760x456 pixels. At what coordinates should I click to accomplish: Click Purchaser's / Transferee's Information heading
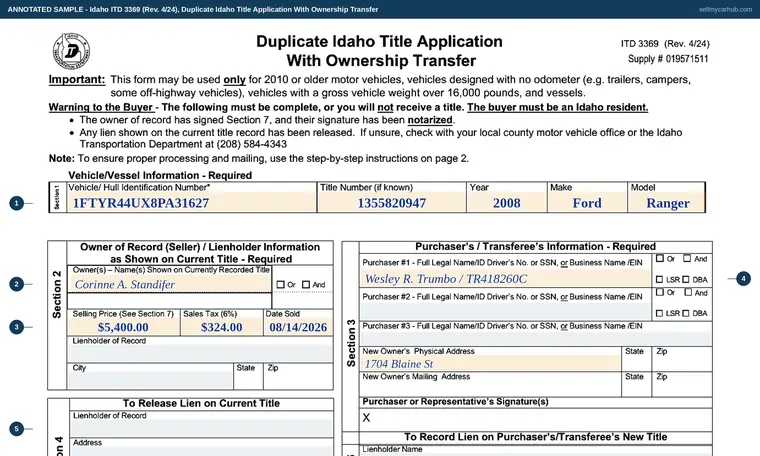tap(535, 246)
